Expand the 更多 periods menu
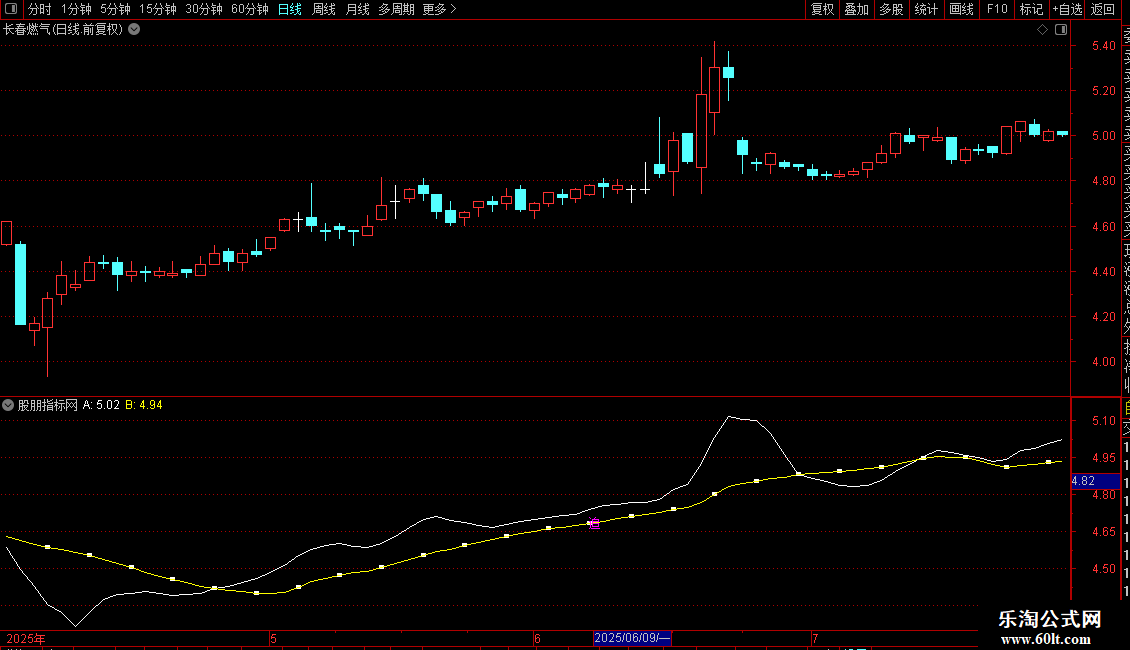 [x=440, y=9]
